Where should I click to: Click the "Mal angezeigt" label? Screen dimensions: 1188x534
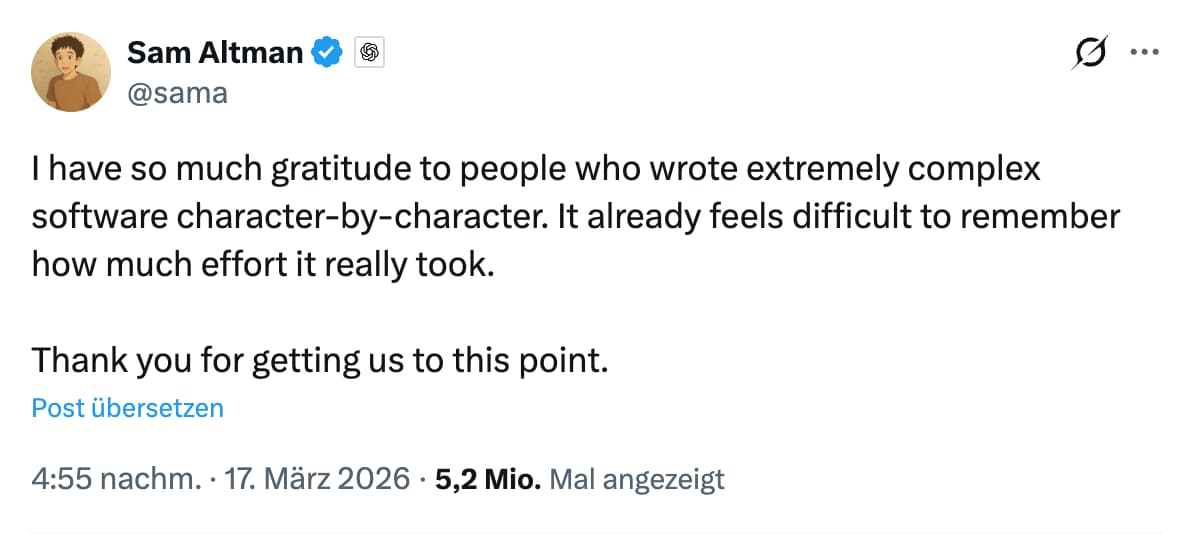pos(637,479)
